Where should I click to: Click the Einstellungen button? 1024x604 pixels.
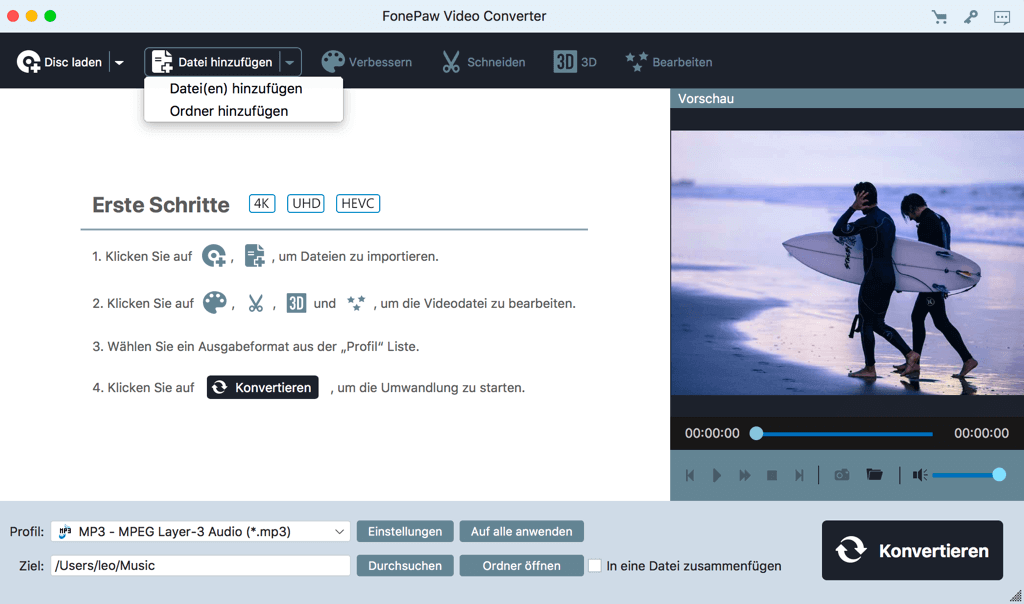pos(405,532)
